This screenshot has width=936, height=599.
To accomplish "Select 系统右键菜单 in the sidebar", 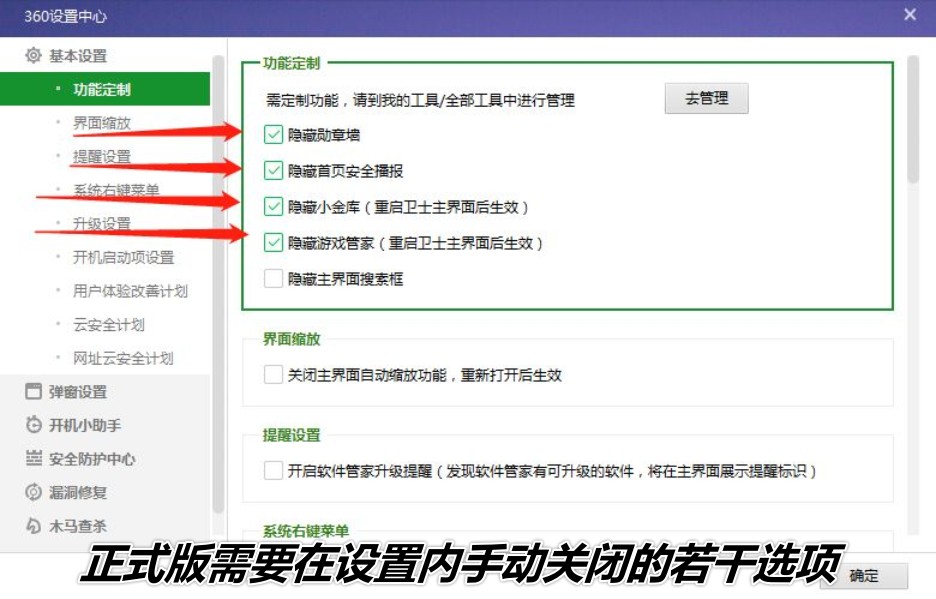I will click(116, 190).
